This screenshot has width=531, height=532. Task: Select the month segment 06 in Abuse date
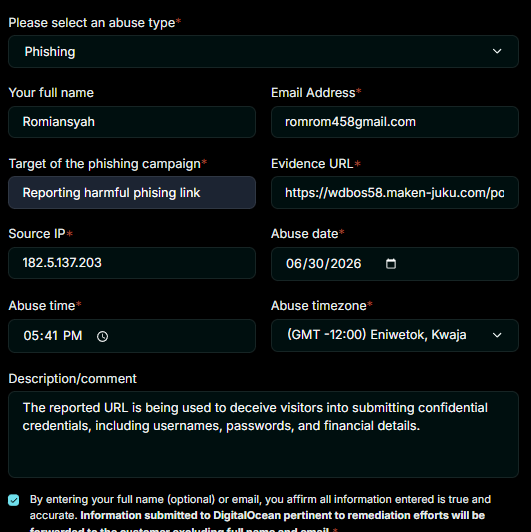(x=293, y=264)
